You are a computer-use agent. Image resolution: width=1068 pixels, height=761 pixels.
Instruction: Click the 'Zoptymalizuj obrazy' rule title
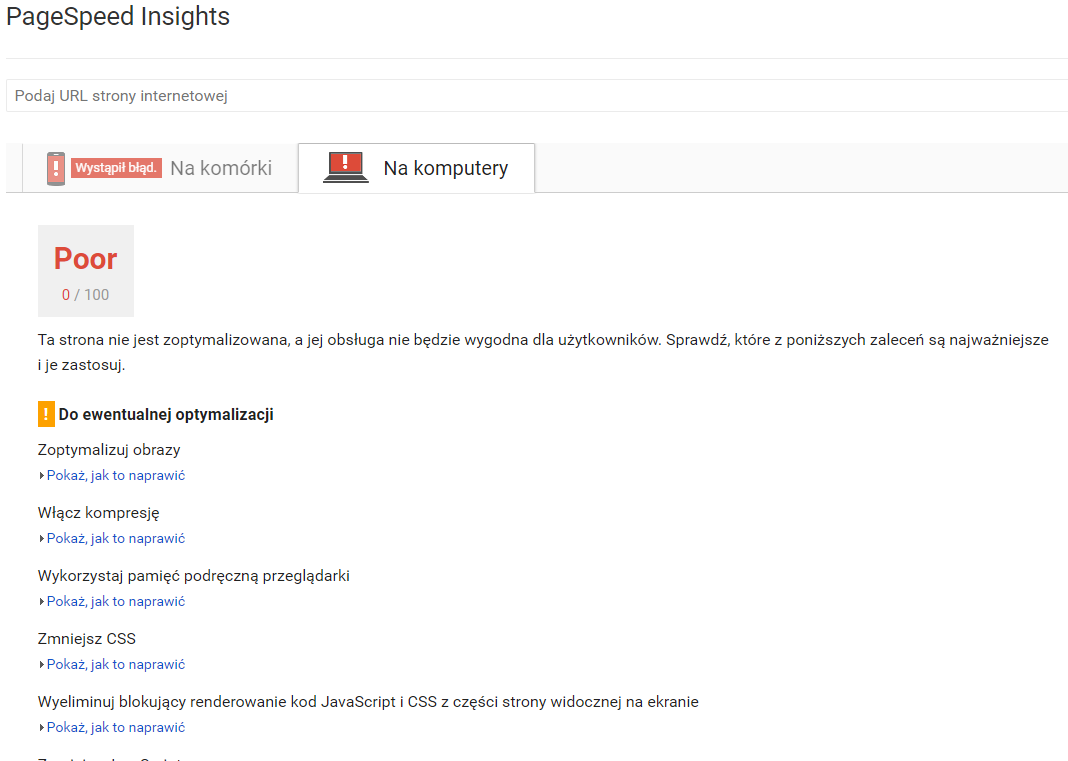coord(109,450)
